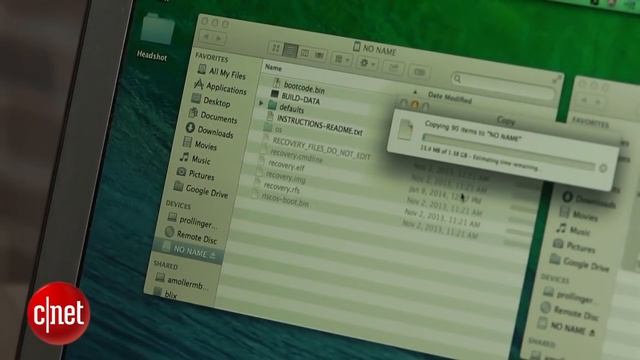
Task: Select Movies in Finder sidebar
Action: [200, 144]
